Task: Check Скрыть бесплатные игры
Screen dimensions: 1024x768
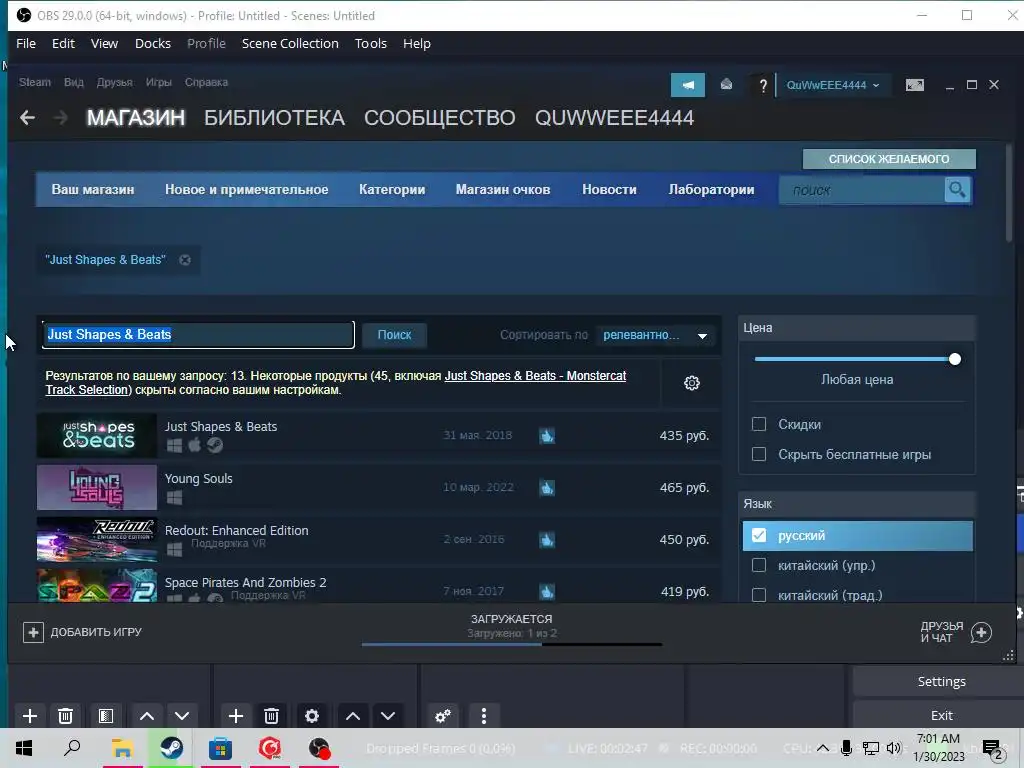Action: [x=759, y=455]
